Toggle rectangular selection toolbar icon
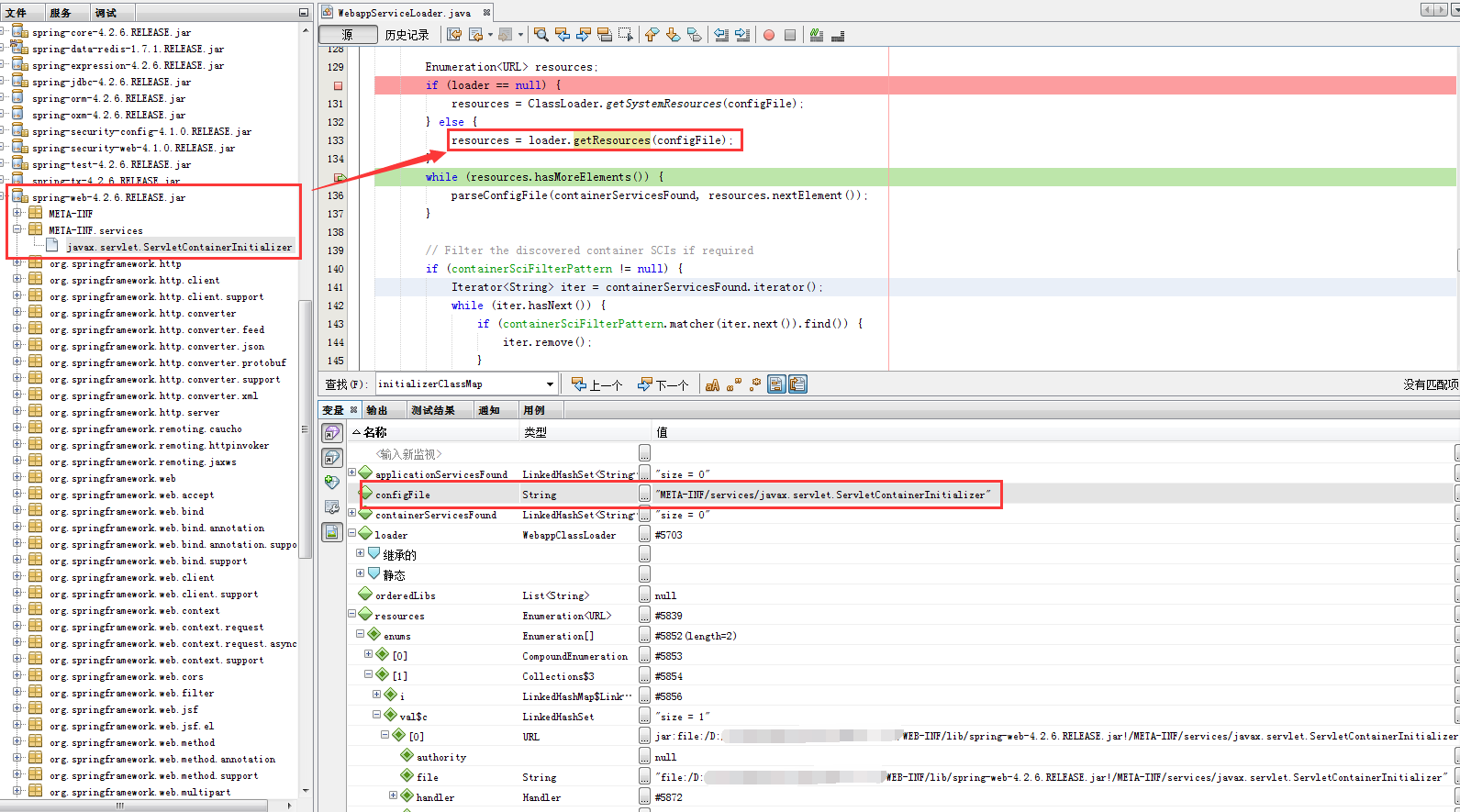Viewport: 1460px width, 812px height. (626, 35)
